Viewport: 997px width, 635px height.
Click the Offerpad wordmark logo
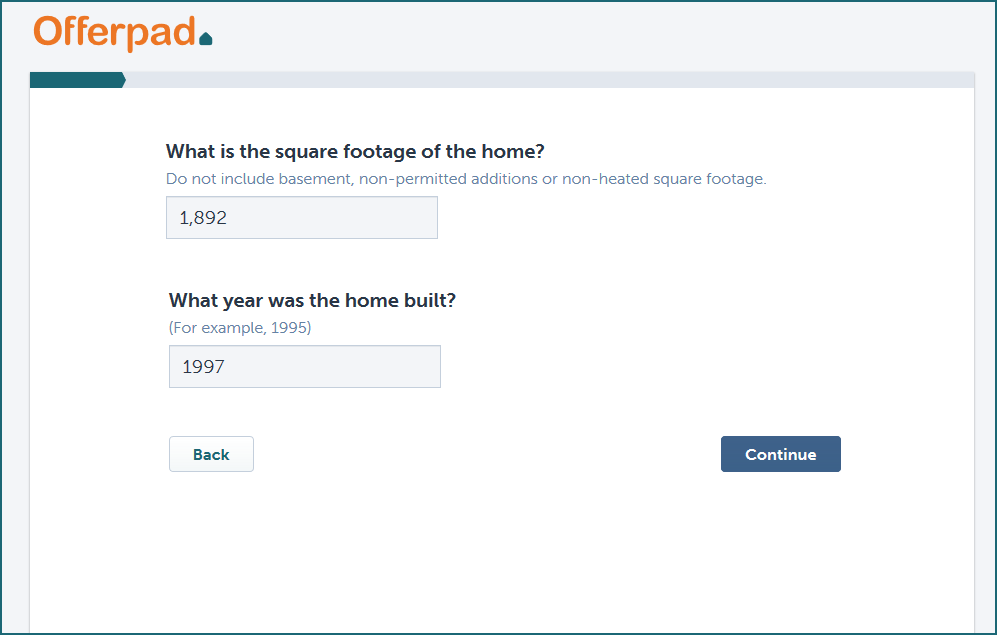[x=114, y=32]
